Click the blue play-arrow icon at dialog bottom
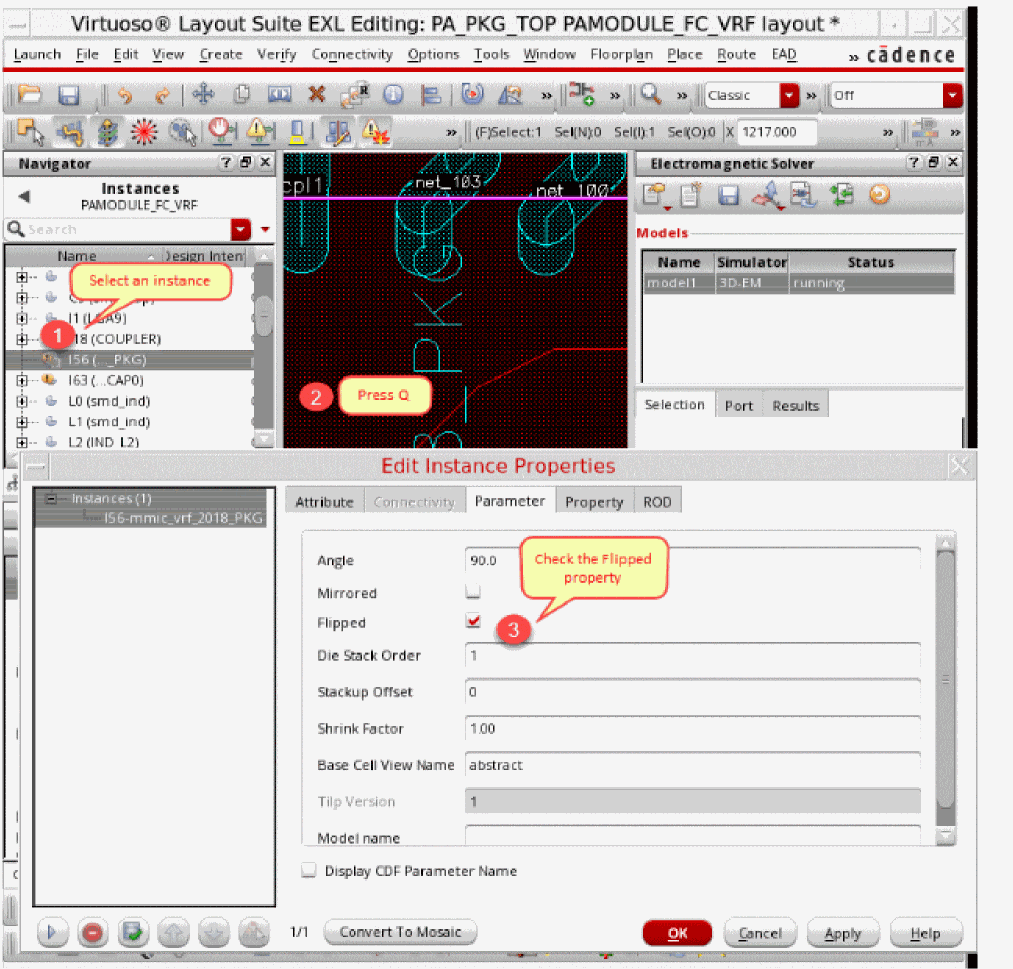Viewport: 1013px width, 969px height. click(52, 932)
